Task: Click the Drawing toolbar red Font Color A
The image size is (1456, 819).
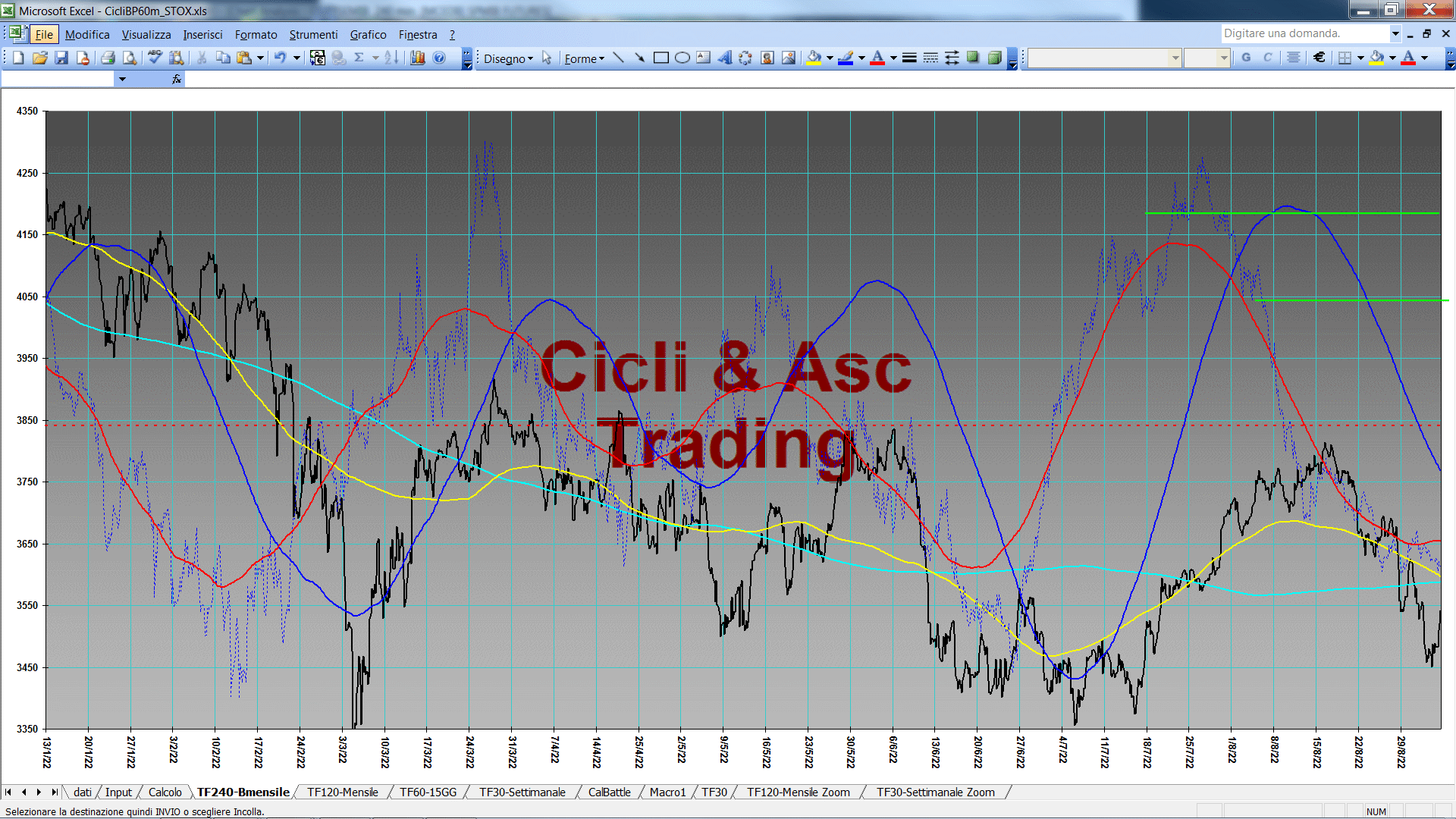Action: pyautogui.click(x=877, y=58)
